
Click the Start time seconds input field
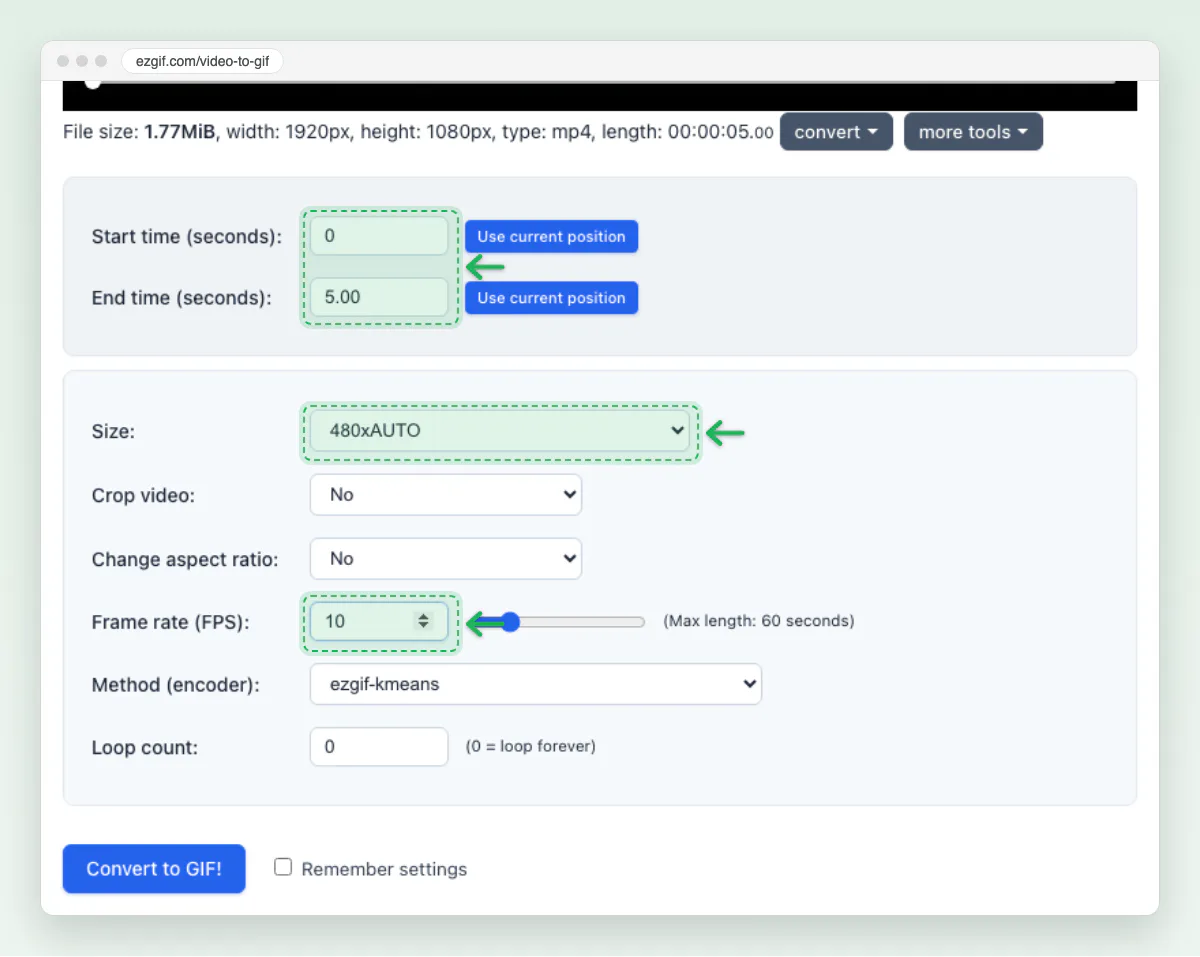click(379, 236)
